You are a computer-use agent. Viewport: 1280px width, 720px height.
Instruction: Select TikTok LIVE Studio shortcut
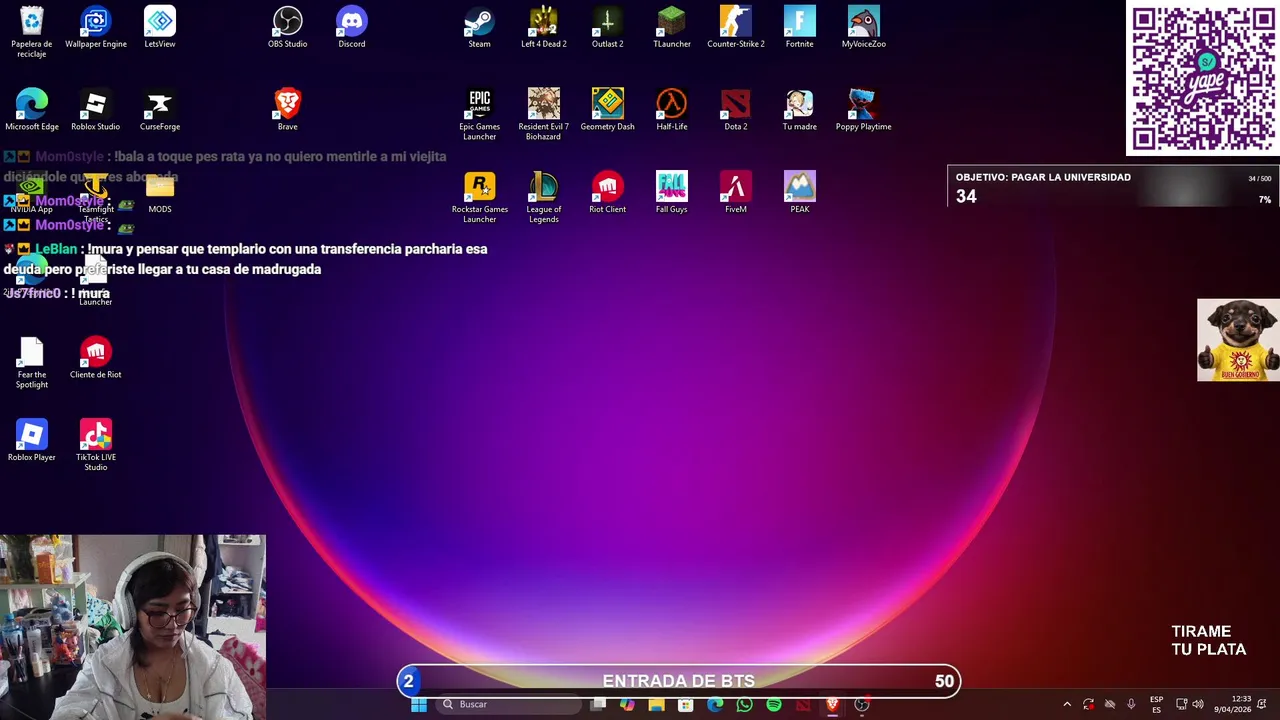(96, 446)
